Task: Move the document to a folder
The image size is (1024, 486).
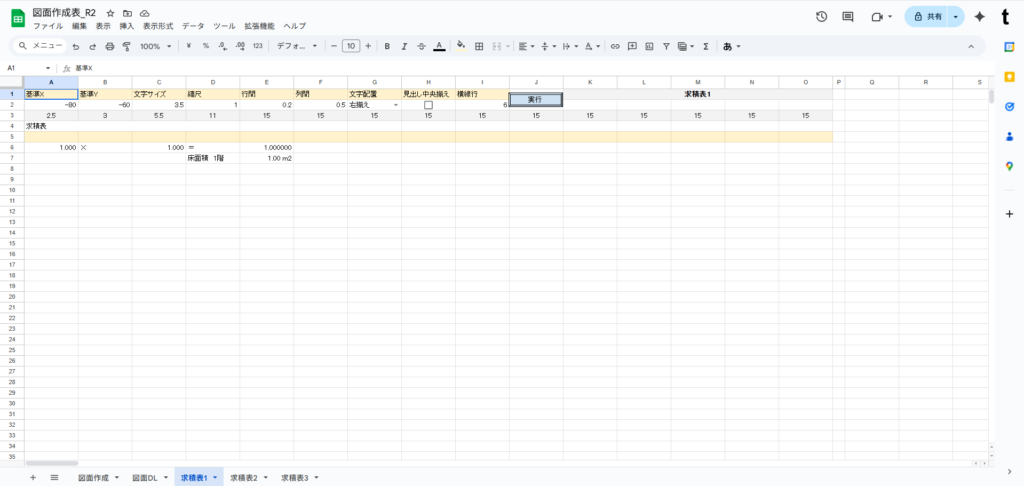Action: pos(128,13)
